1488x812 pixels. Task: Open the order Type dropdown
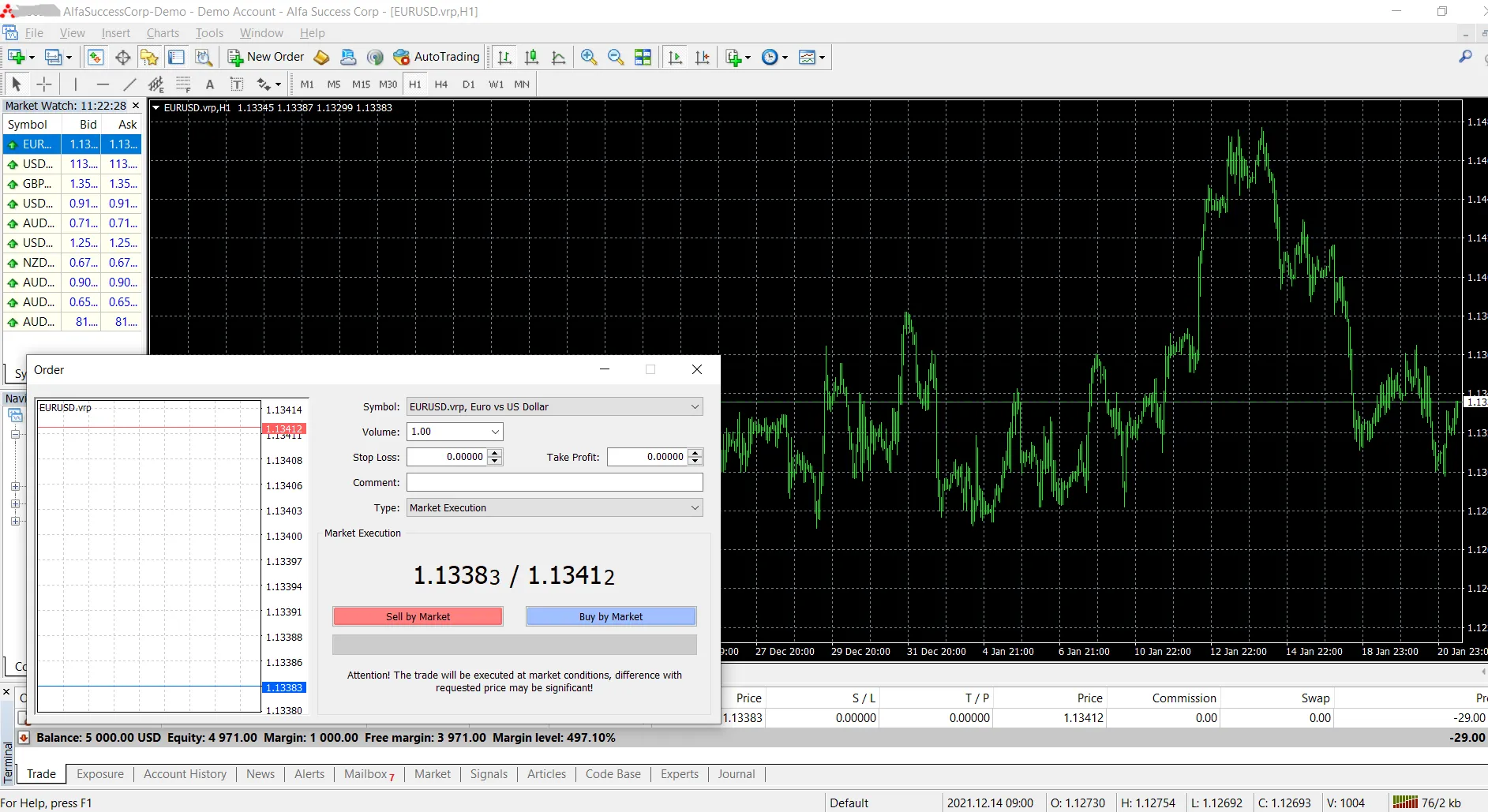click(555, 508)
